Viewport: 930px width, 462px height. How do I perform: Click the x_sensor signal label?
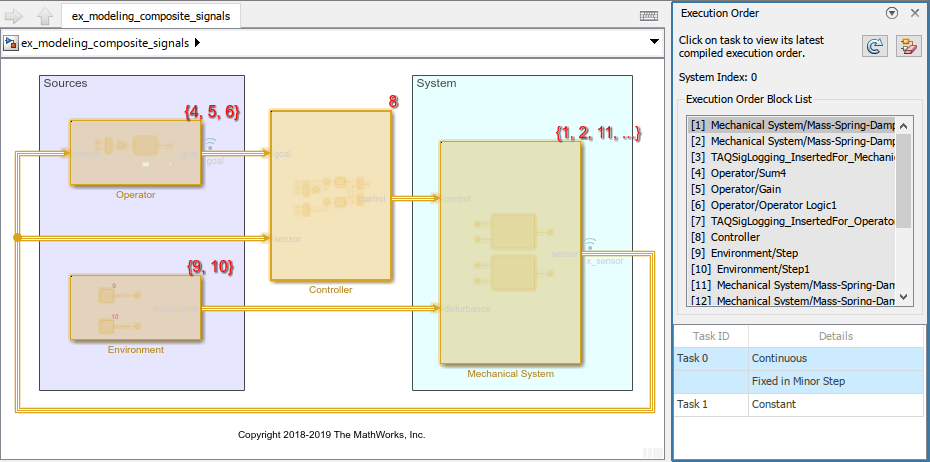click(x=605, y=261)
